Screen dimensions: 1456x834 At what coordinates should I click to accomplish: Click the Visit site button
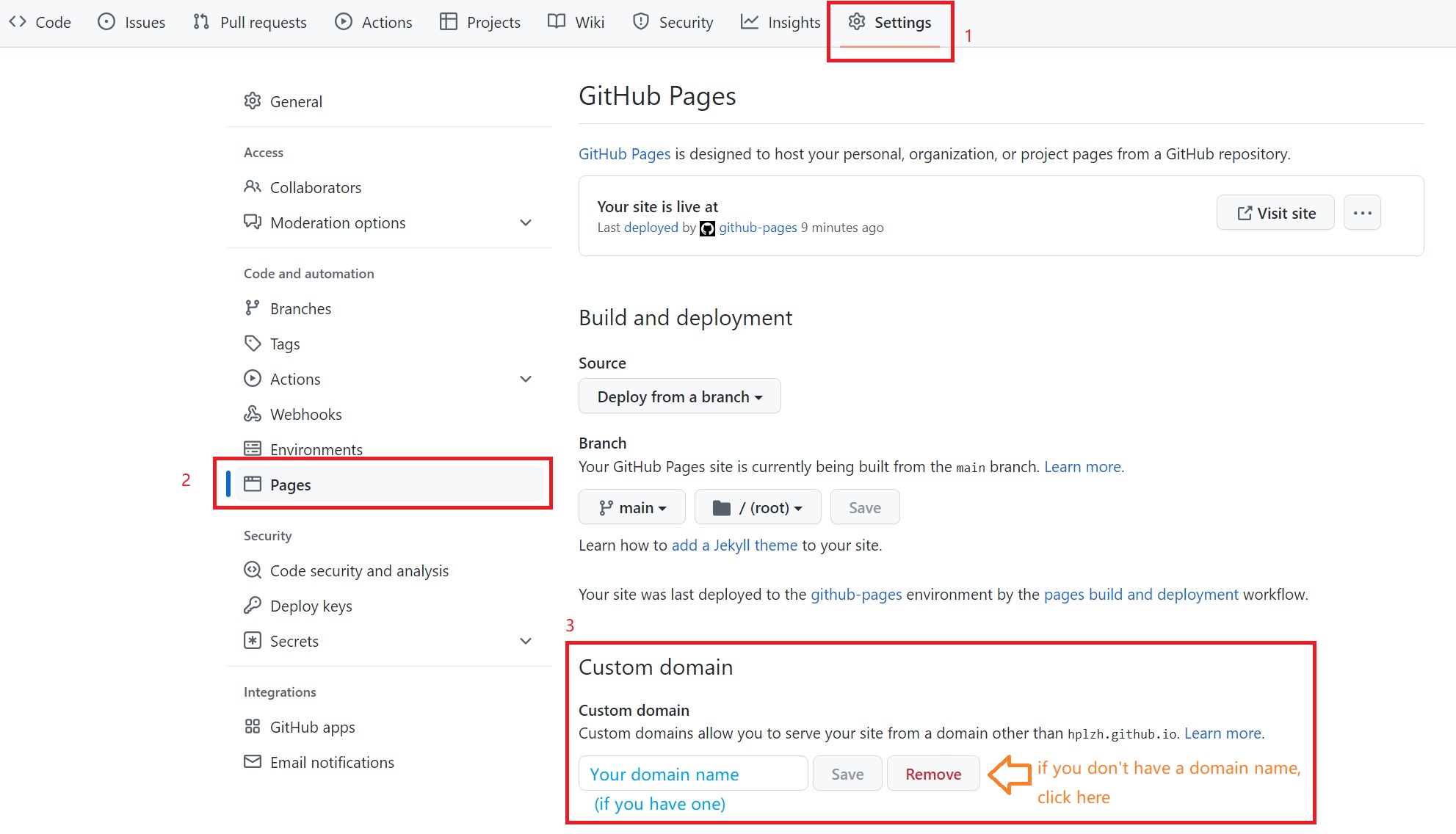pos(1275,213)
